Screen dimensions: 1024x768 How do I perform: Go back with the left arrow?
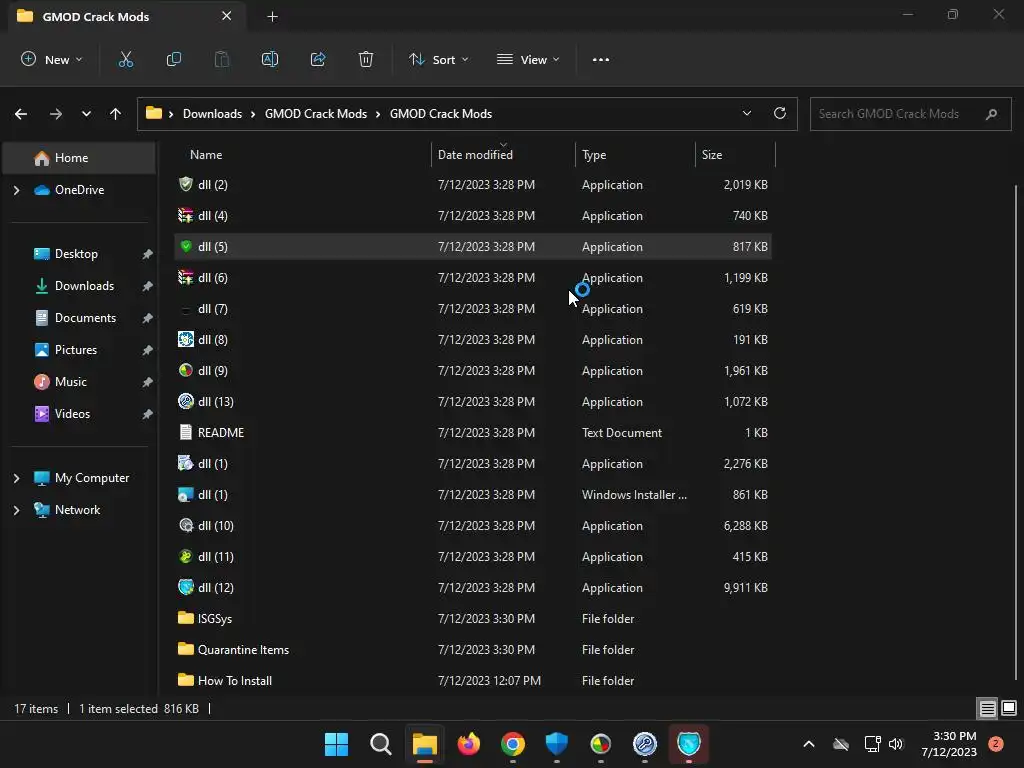point(21,114)
